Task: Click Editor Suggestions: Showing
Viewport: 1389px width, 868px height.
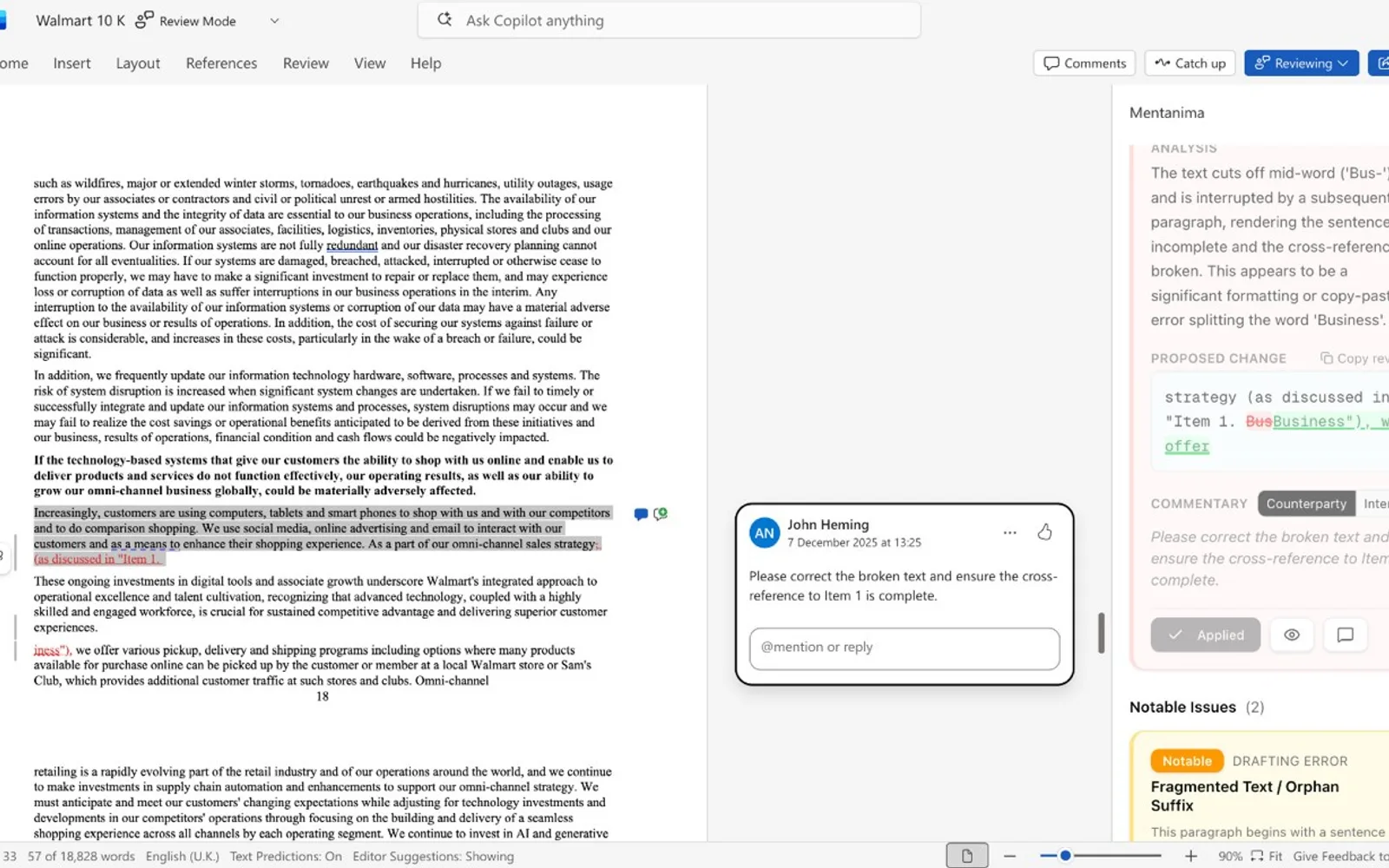Action: click(433, 856)
